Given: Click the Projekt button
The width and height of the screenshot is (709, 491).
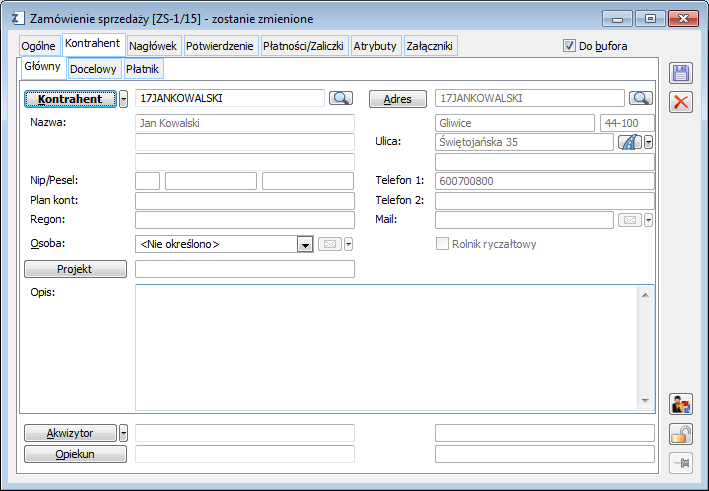Looking at the screenshot, I should point(75,269).
